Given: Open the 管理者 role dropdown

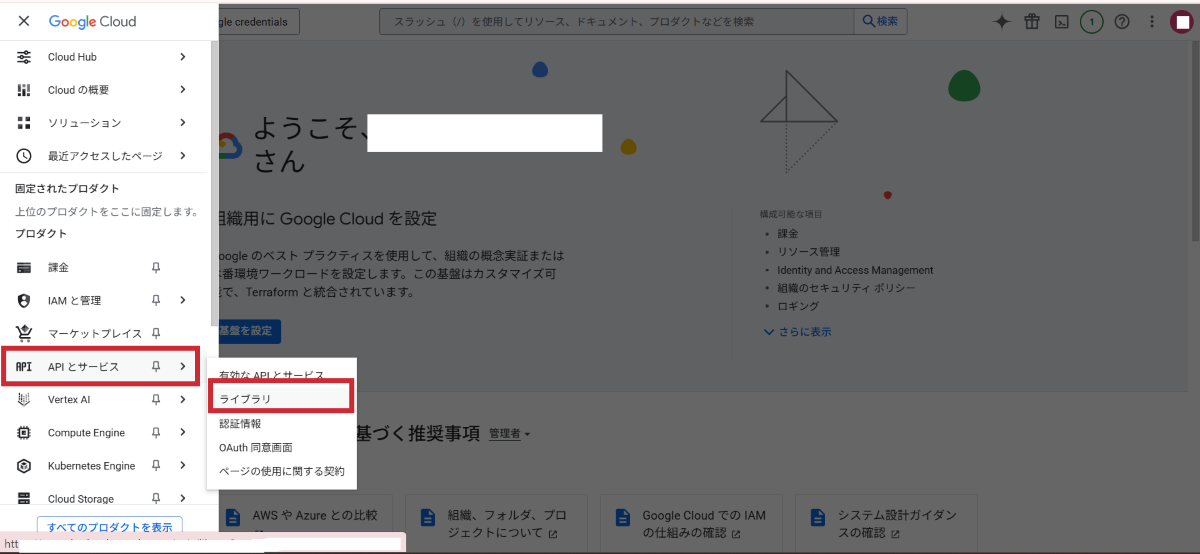Looking at the screenshot, I should pyautogui.click(x=509, y=434).
